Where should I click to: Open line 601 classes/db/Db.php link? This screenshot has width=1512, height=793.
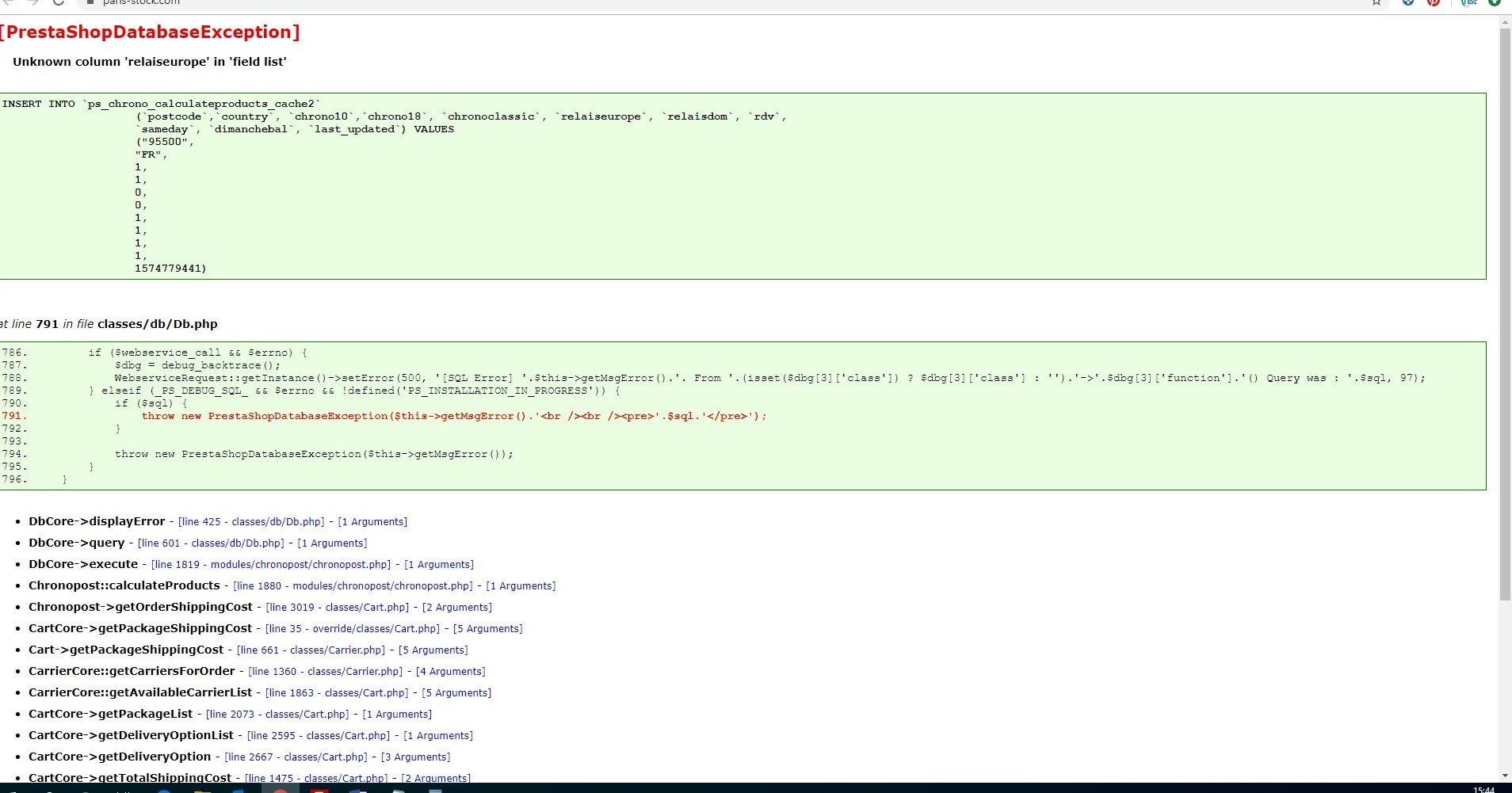pyautogui.click(x=211, y=543)
